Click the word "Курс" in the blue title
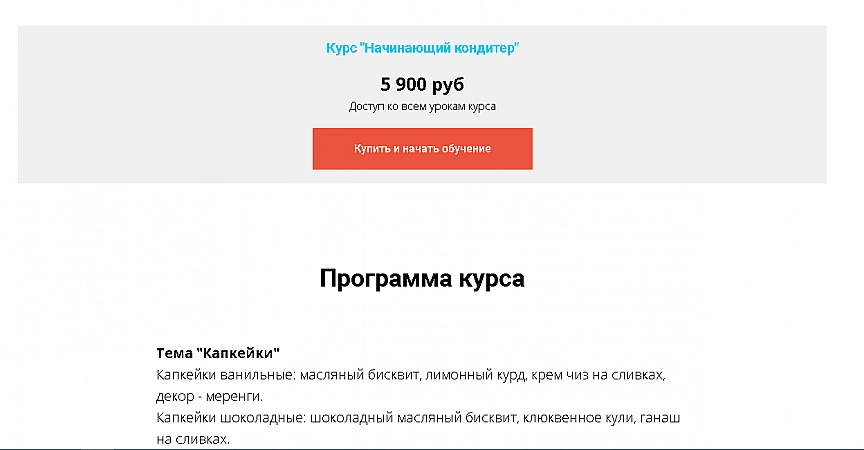Viewport: 864px width, 450px height. (342, 48)
